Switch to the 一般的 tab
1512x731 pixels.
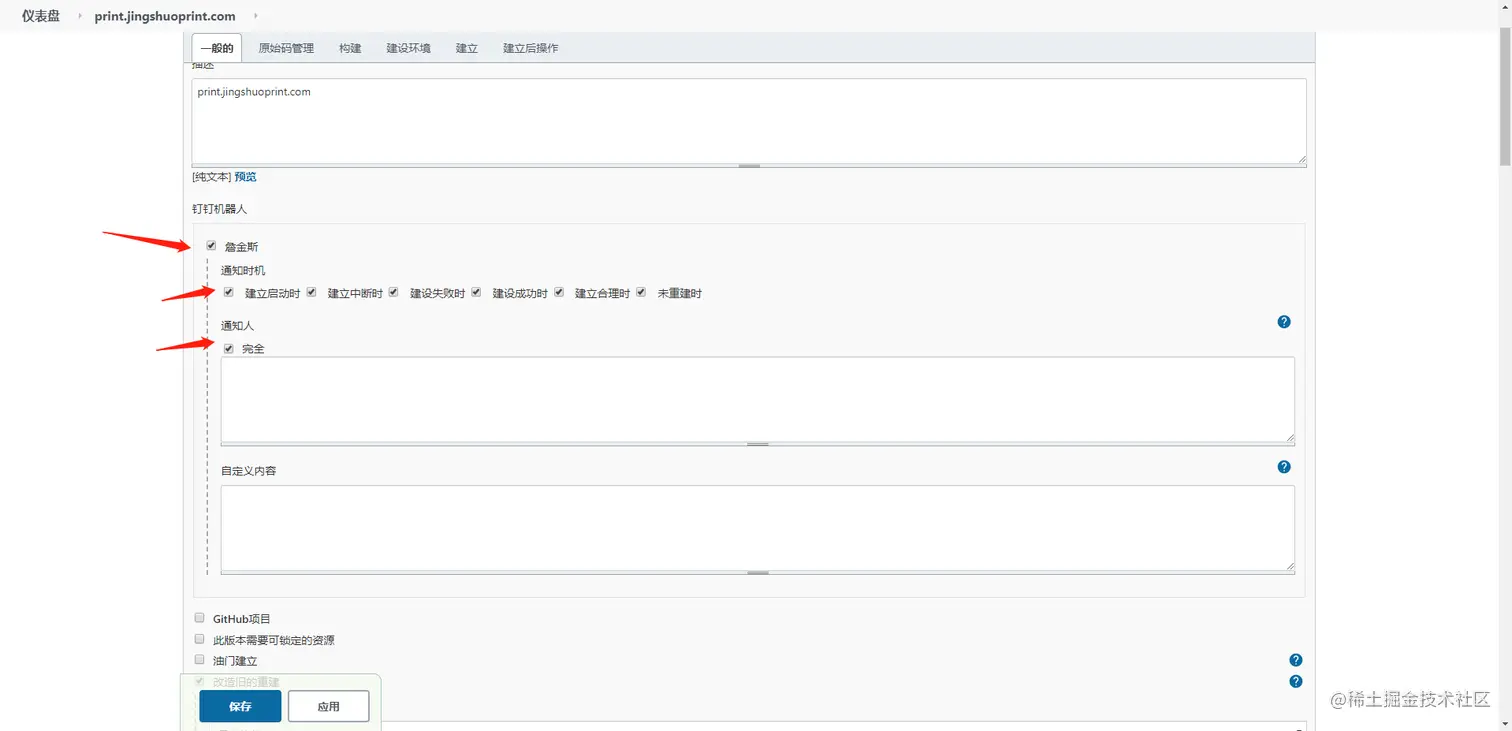[x=217, y=48]
